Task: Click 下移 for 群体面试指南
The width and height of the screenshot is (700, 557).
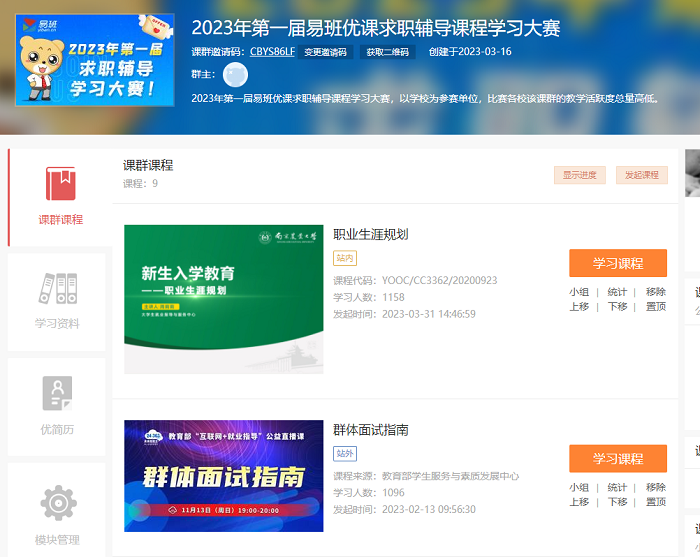Action: coord(617,502)
